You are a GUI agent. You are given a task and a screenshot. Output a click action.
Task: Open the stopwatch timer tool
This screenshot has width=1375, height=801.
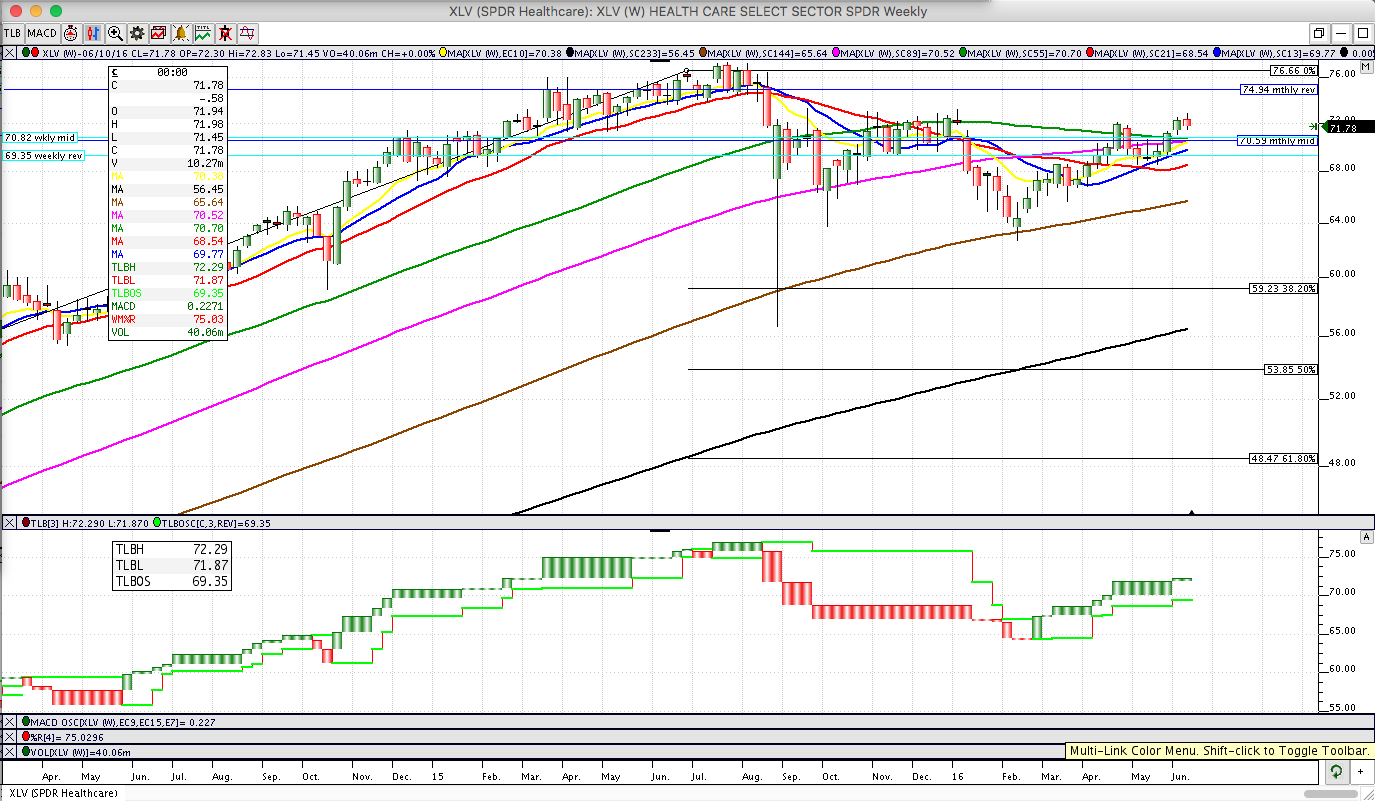(71, 33)
